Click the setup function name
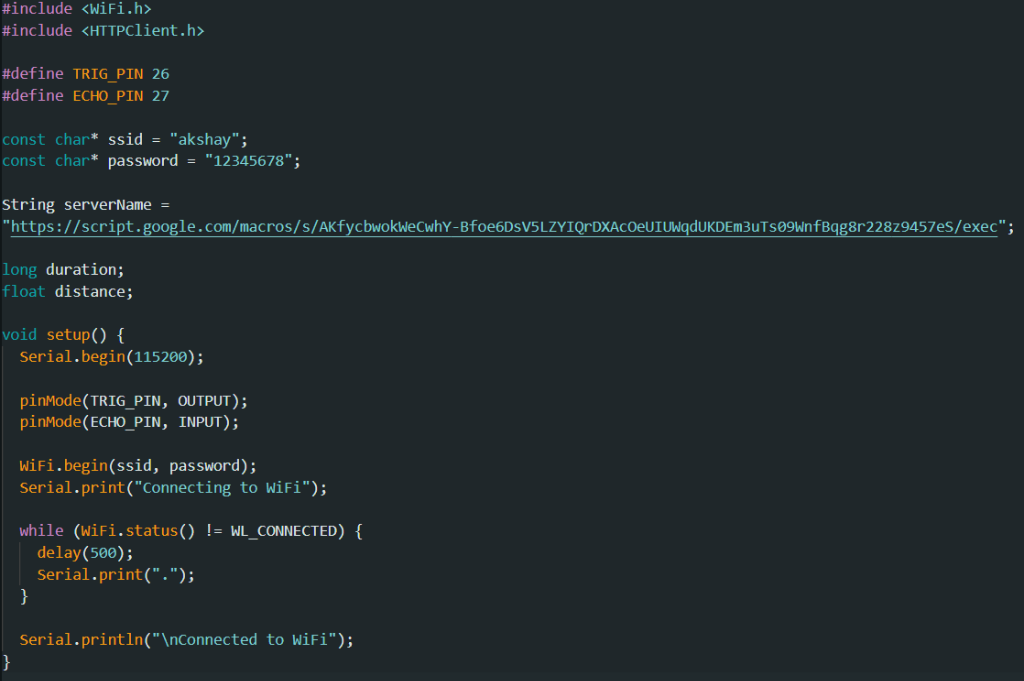The width and height of the screenshot is (1024, 681). (x=68, y=335)
